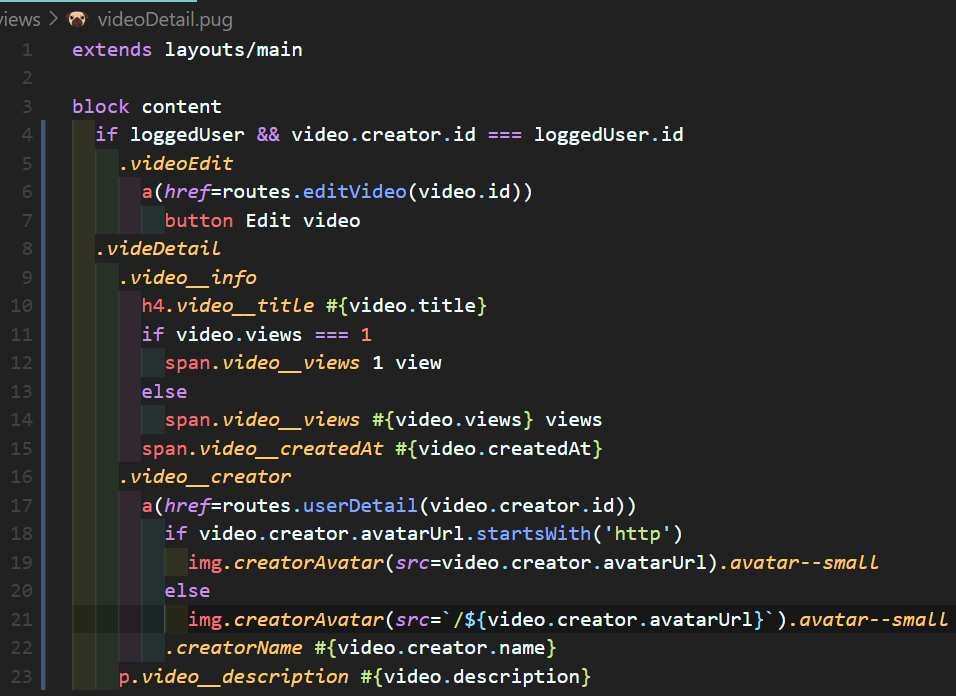
Task: Click 'button' tag on line 7
Action: [199, 221]
